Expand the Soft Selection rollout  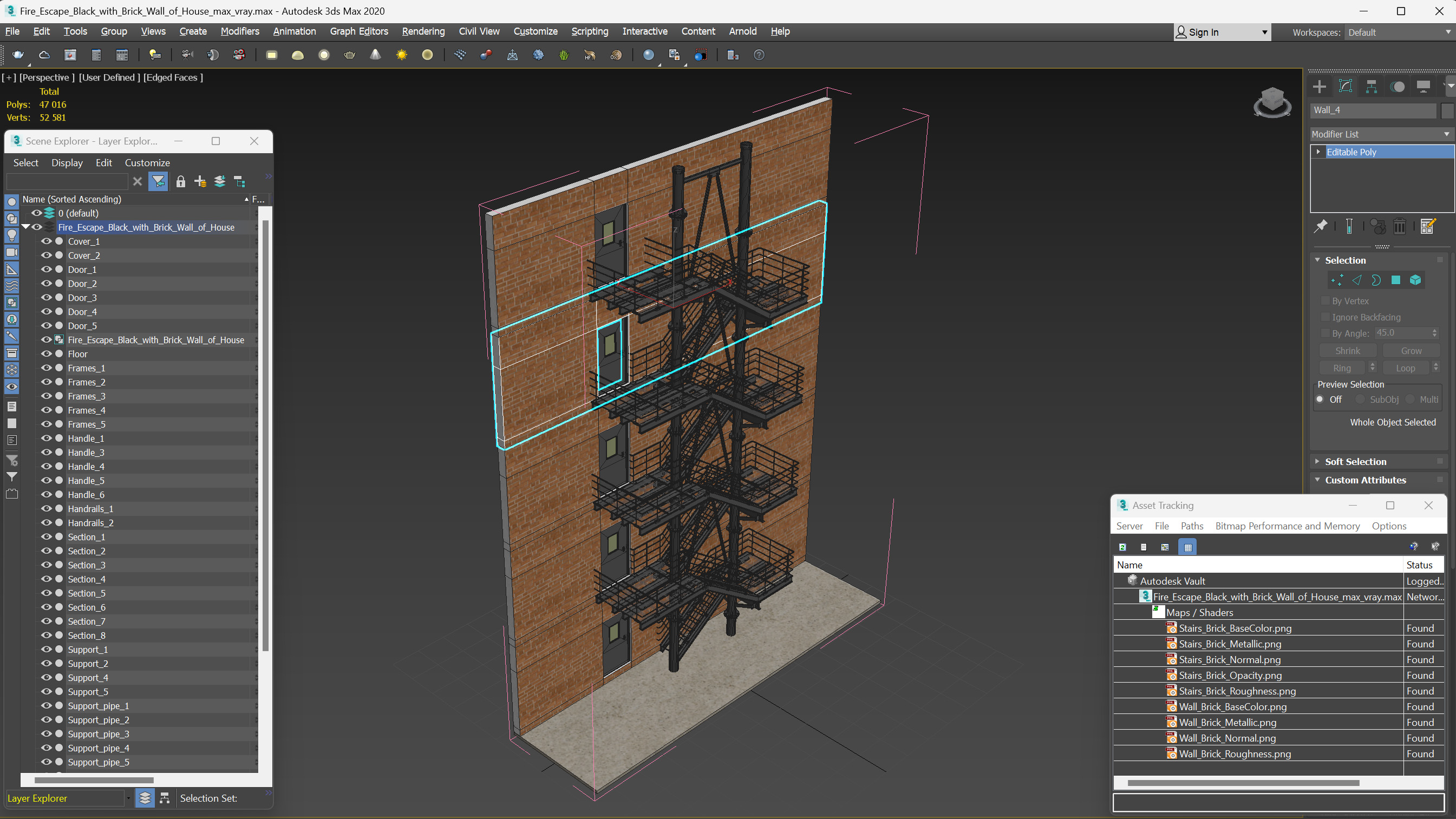pos(1355,461)
